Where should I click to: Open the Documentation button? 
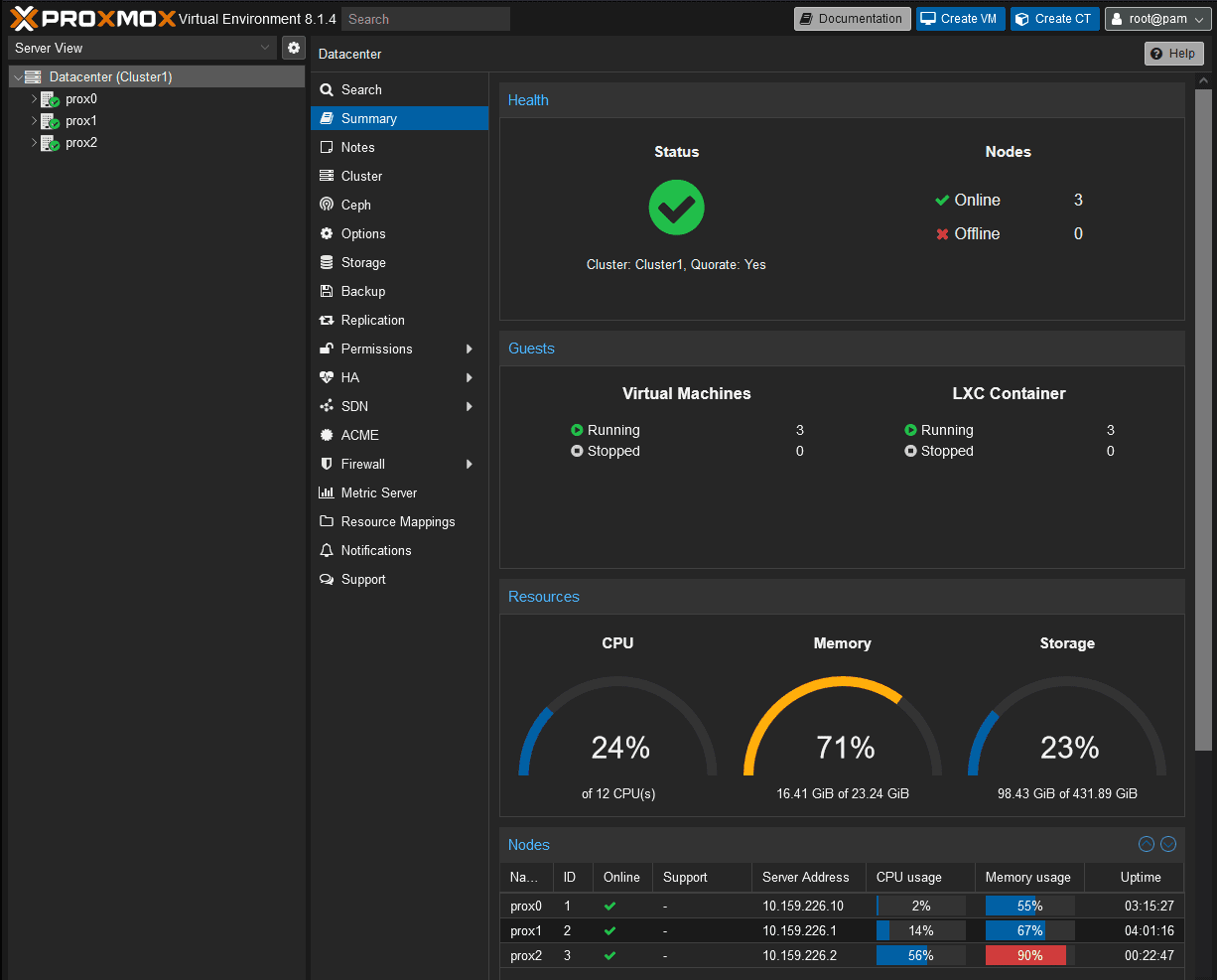(x=853, y=19)
